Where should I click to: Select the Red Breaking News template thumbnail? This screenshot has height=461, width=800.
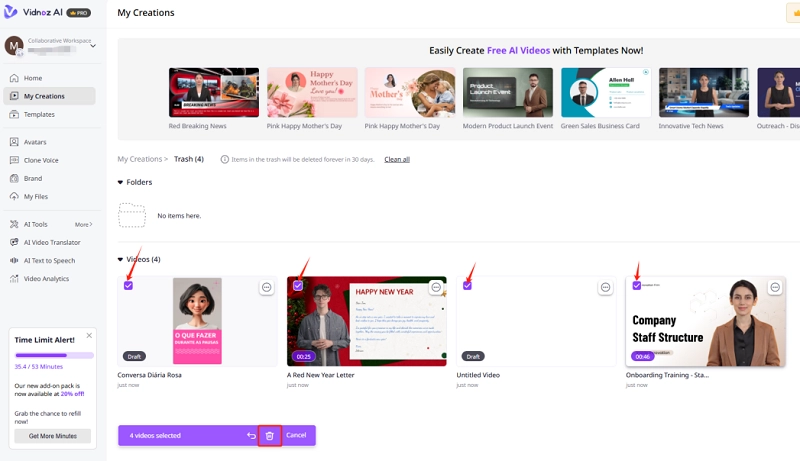click(214, 93)
